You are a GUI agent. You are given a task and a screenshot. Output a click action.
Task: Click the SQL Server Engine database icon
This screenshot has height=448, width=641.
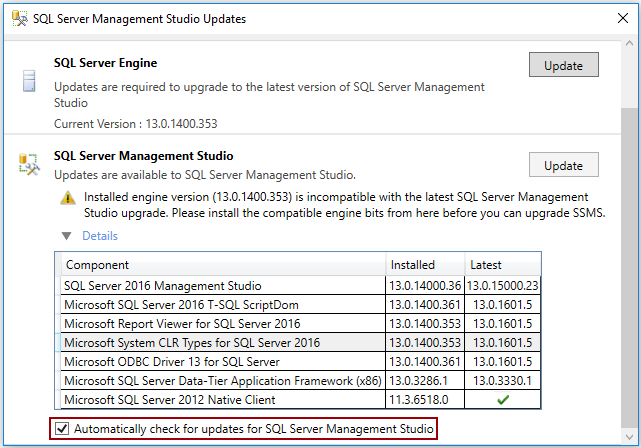tap(28, 82)
